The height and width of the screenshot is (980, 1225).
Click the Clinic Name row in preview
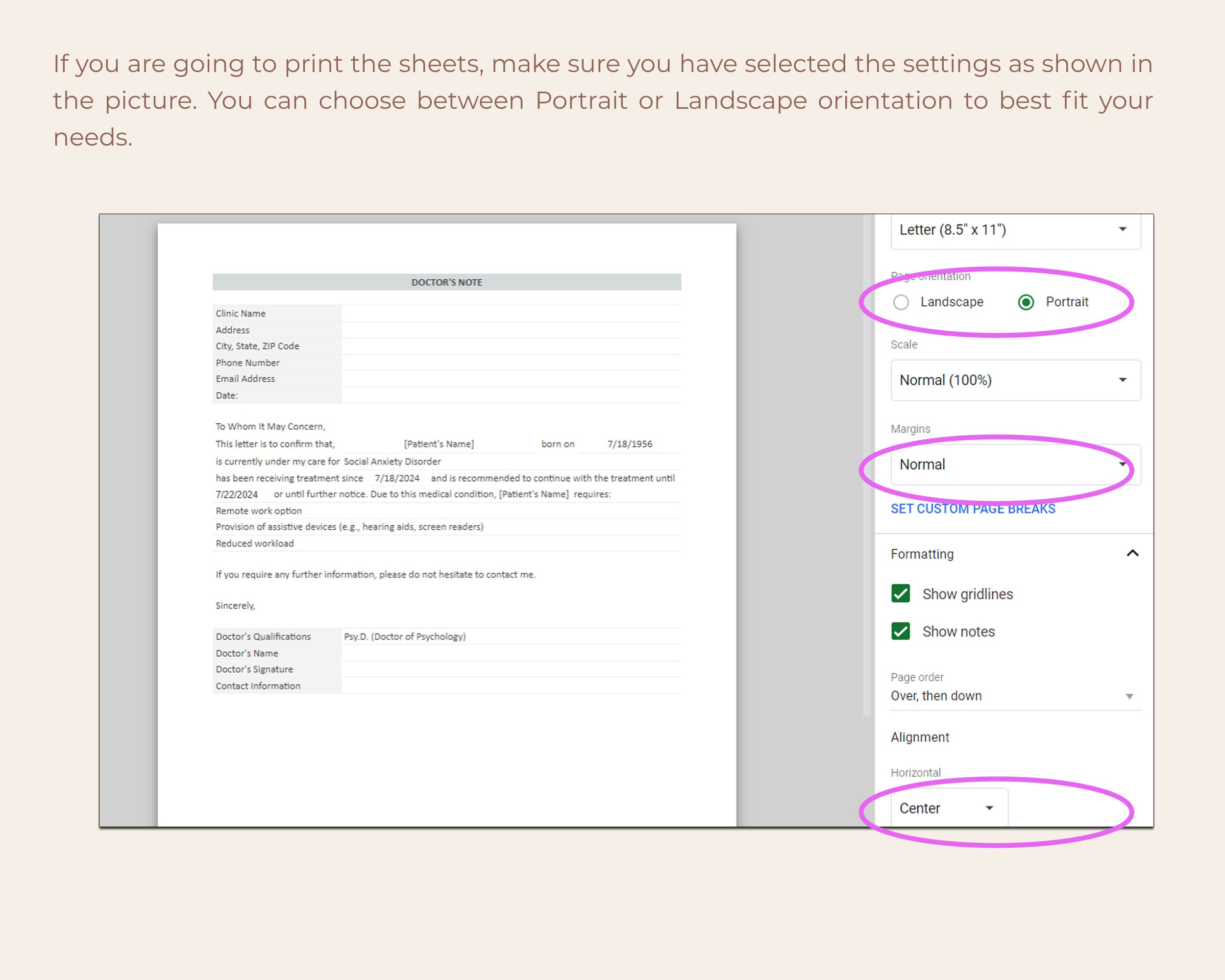point(447,314)
